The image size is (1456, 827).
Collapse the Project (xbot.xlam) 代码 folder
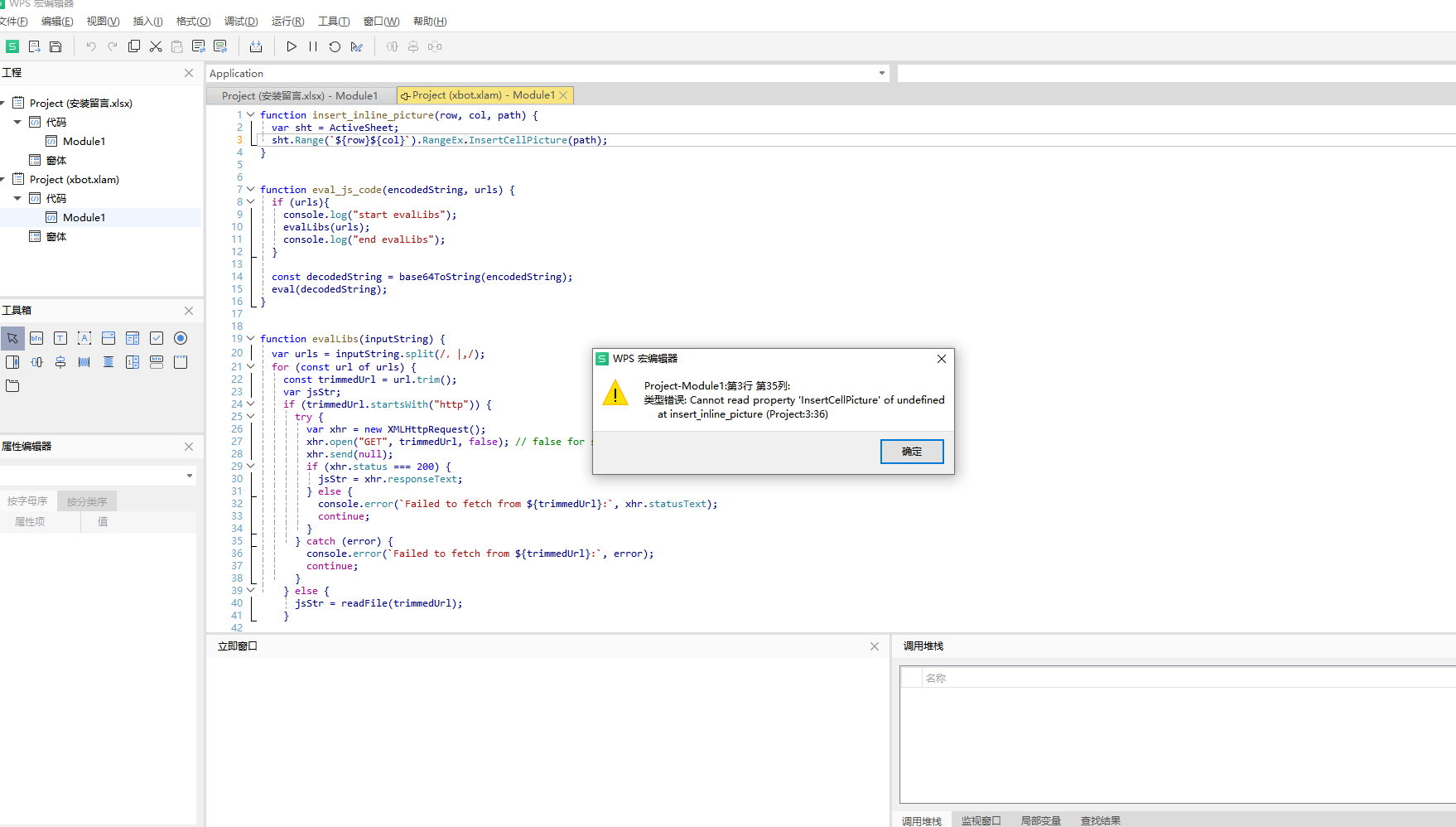pos(17,199)
